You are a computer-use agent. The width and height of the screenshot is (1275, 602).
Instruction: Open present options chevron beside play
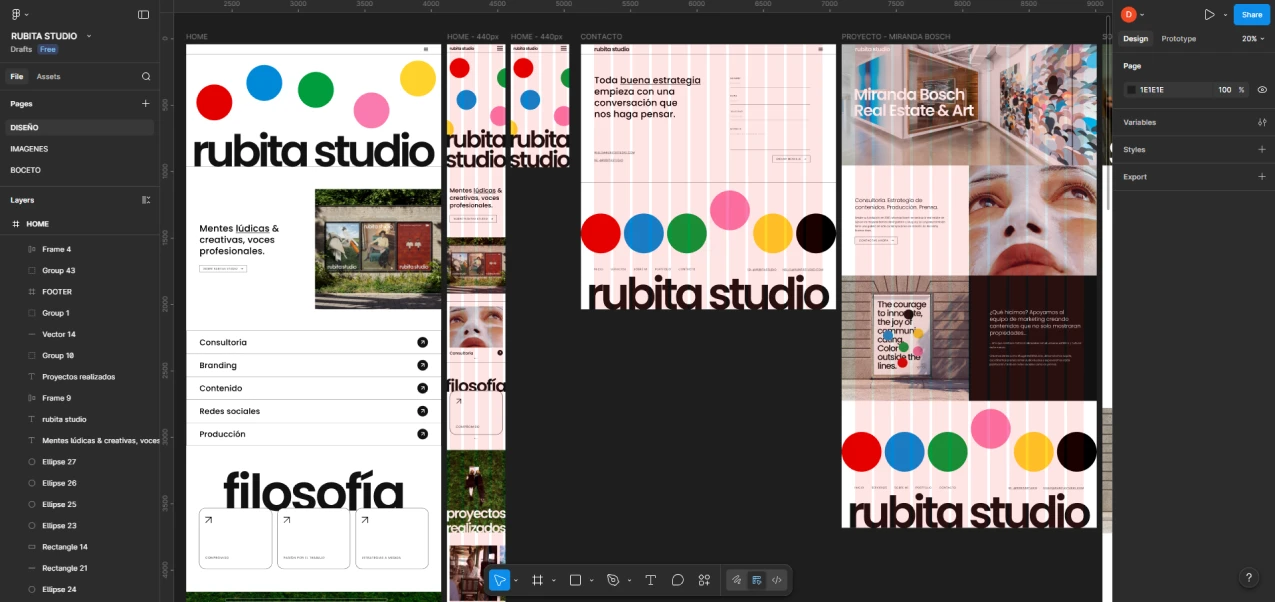click(1225, 15)
